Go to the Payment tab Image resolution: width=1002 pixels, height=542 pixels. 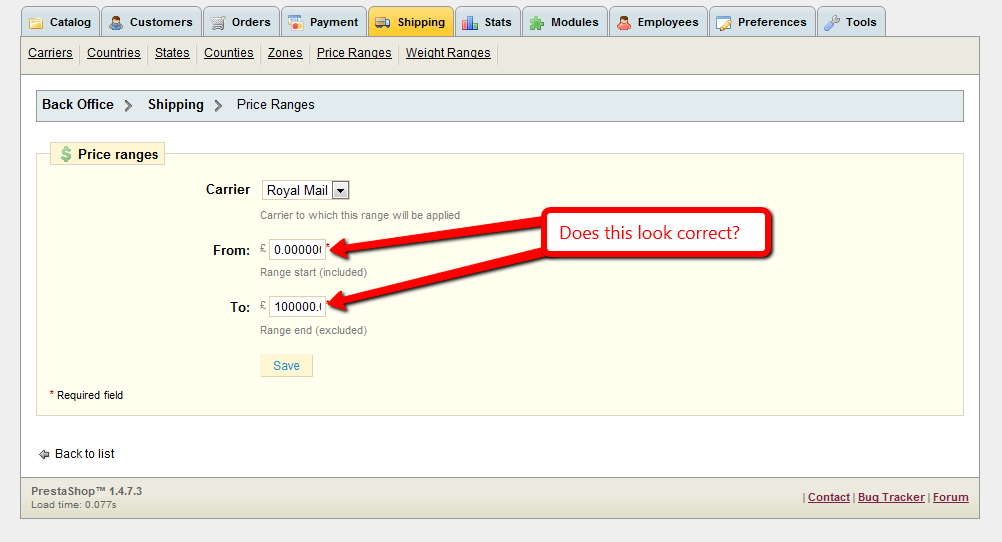tap(324, 22)
